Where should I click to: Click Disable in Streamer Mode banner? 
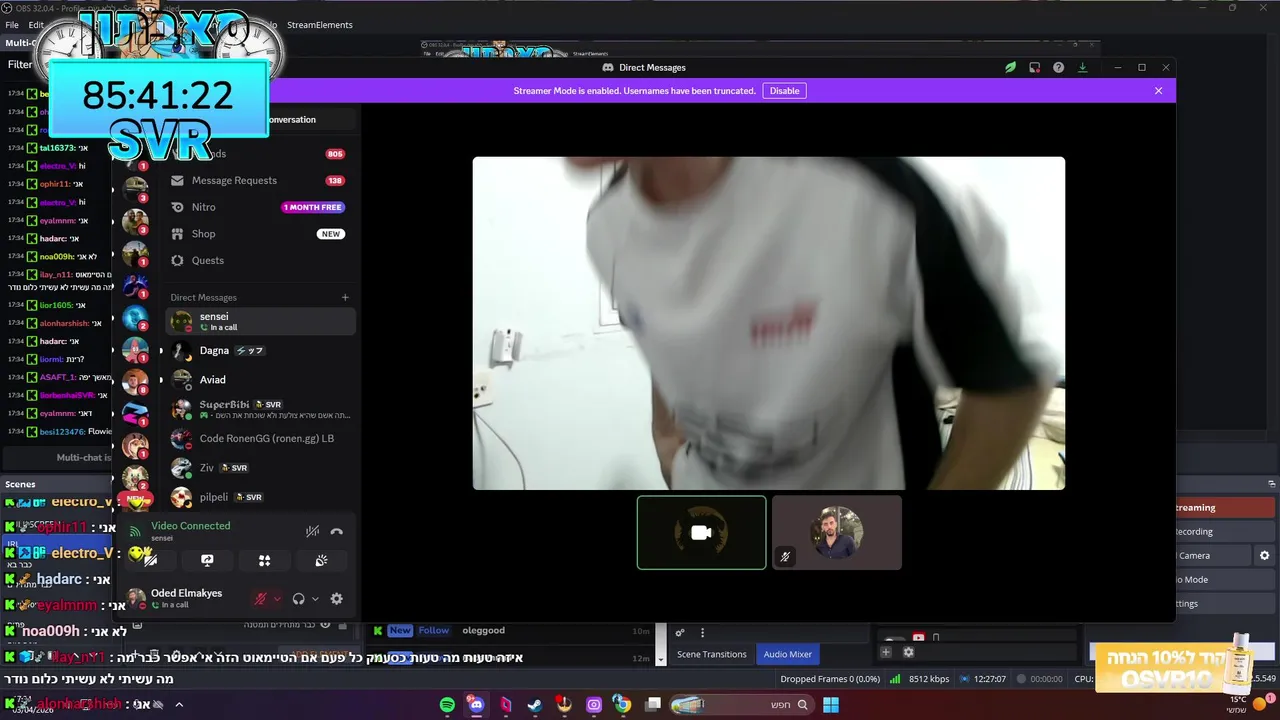(x=784, y=91)
